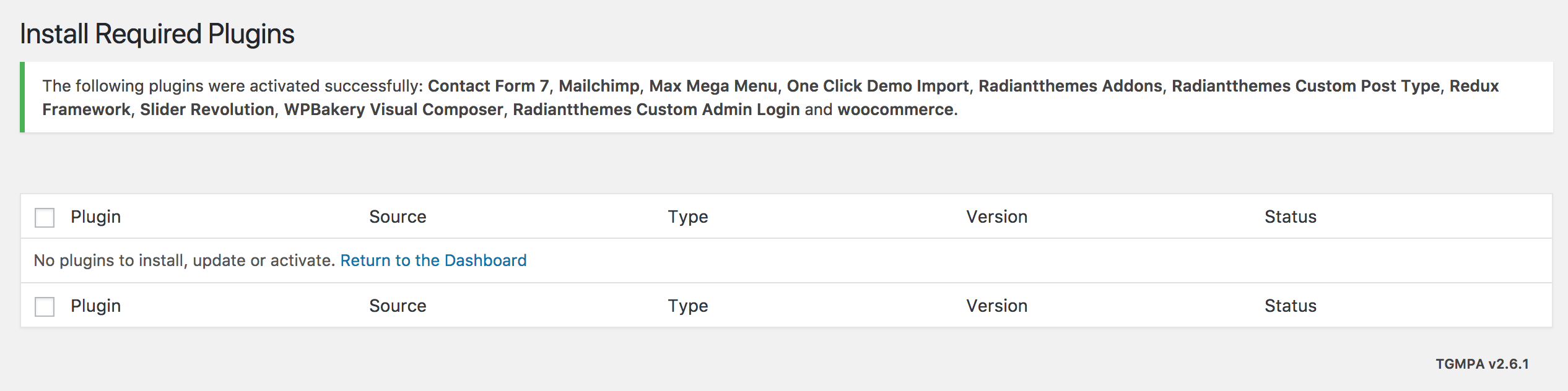
Task: Click Contact Form 7 in the success notice
Action: pos(488,86)
